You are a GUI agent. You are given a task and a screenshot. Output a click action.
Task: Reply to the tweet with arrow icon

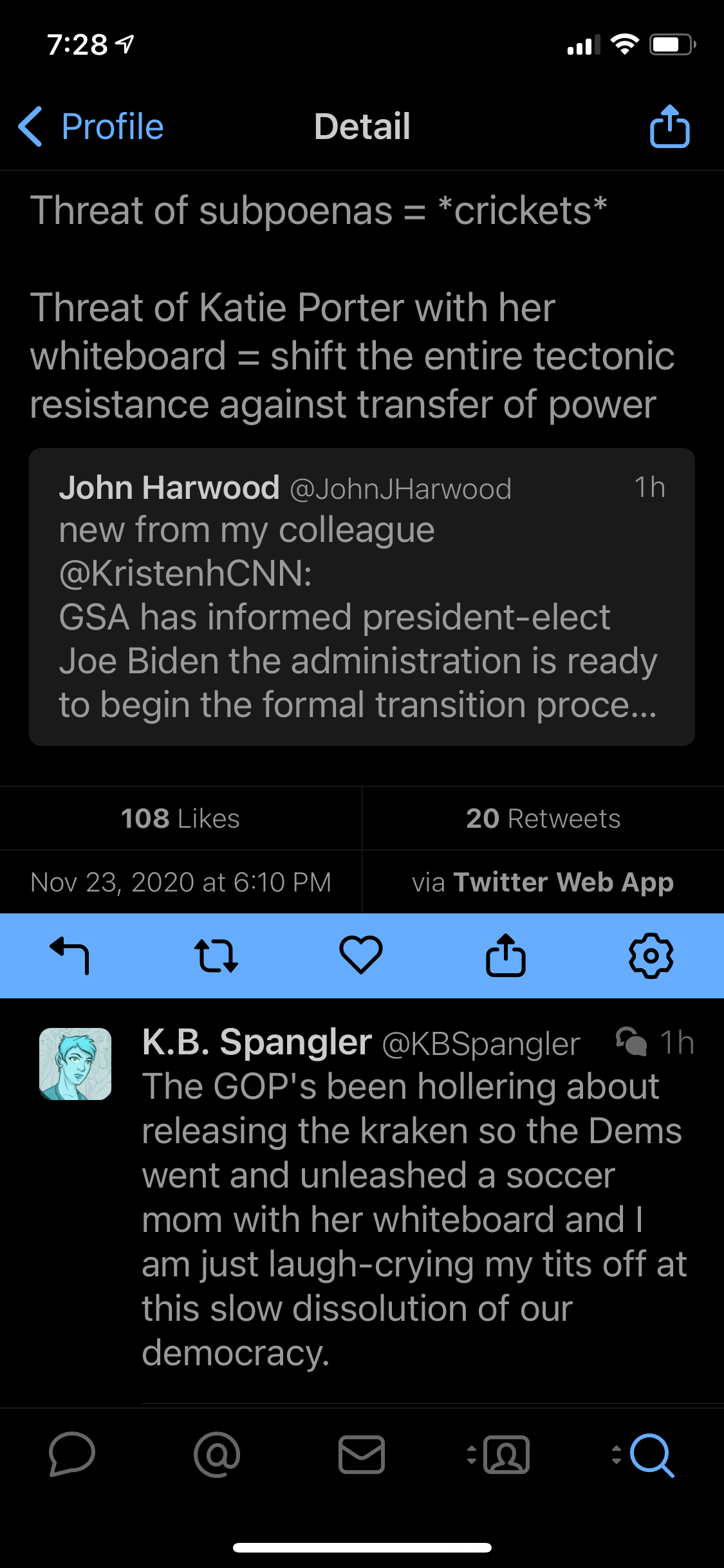(x=70, y=955)
